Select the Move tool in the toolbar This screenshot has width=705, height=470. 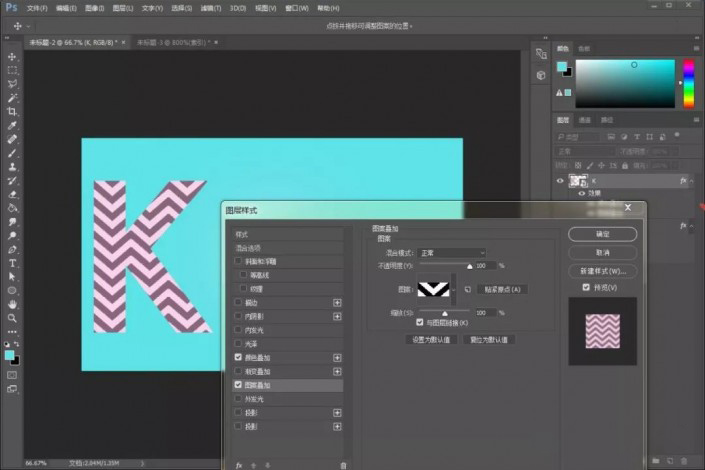click(12, 57)
